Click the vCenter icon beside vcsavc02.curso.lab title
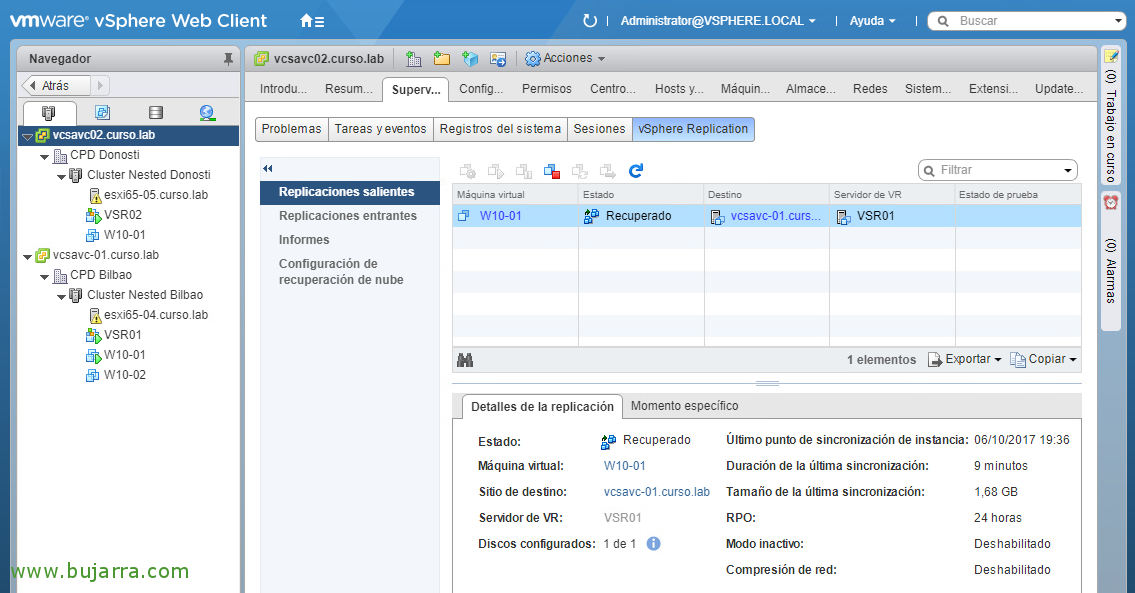 pos(261,59)
